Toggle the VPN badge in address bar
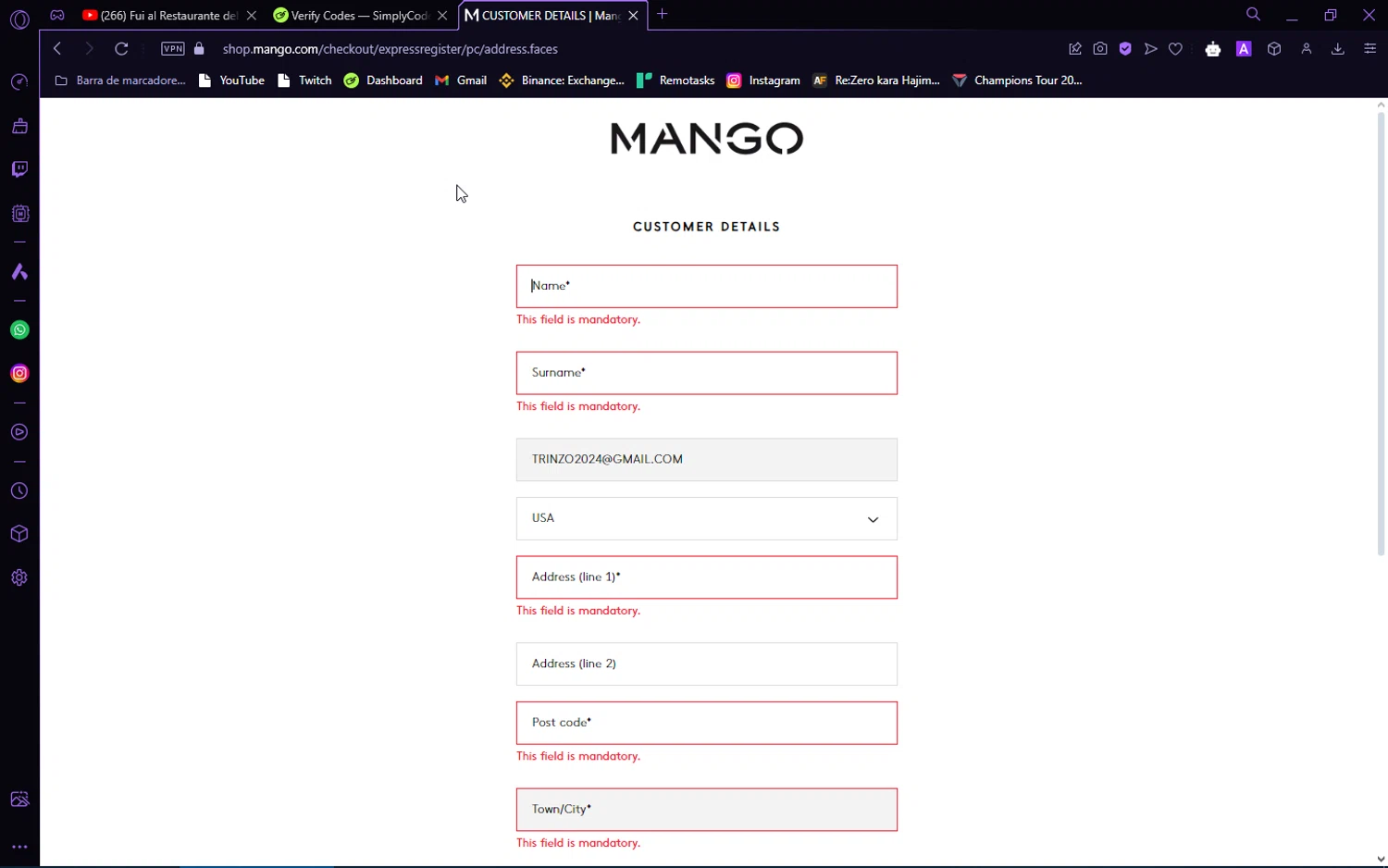The width and height of the screenshot is (1388, 868). (x=173, y=49)
